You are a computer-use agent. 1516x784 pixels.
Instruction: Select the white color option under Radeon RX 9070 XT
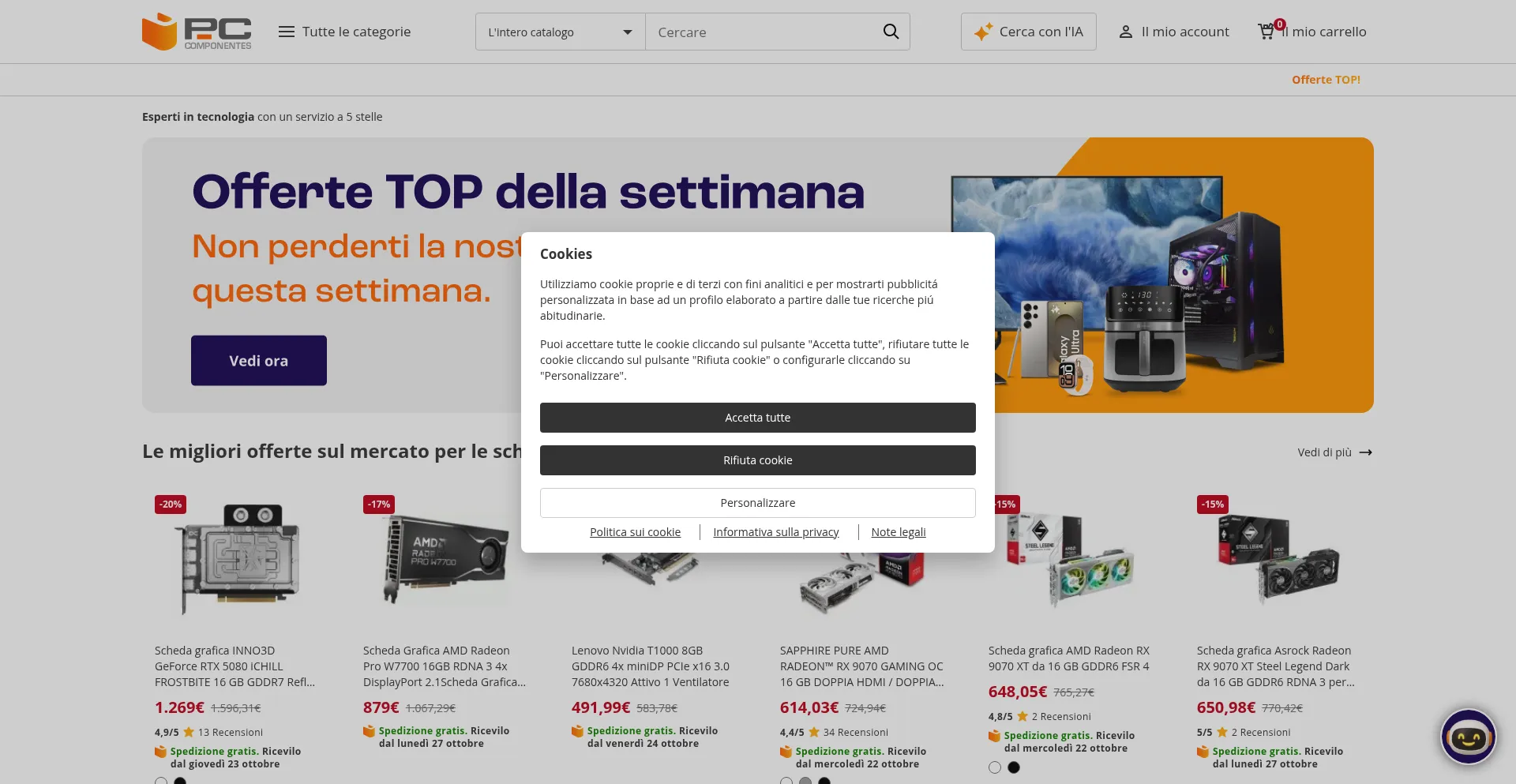pos(995,767)
